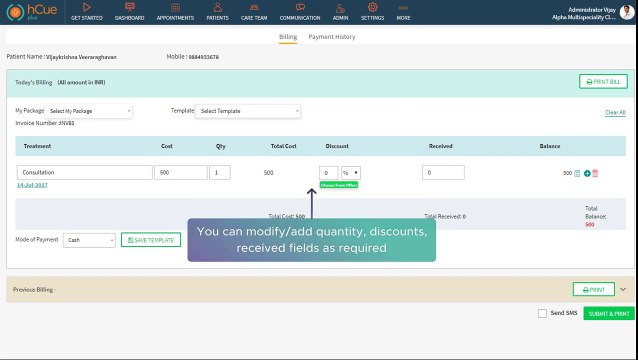Screen dimensions: 638x360
Task: Switch to the Payment History tab
Action: click(x=332, y=37)
